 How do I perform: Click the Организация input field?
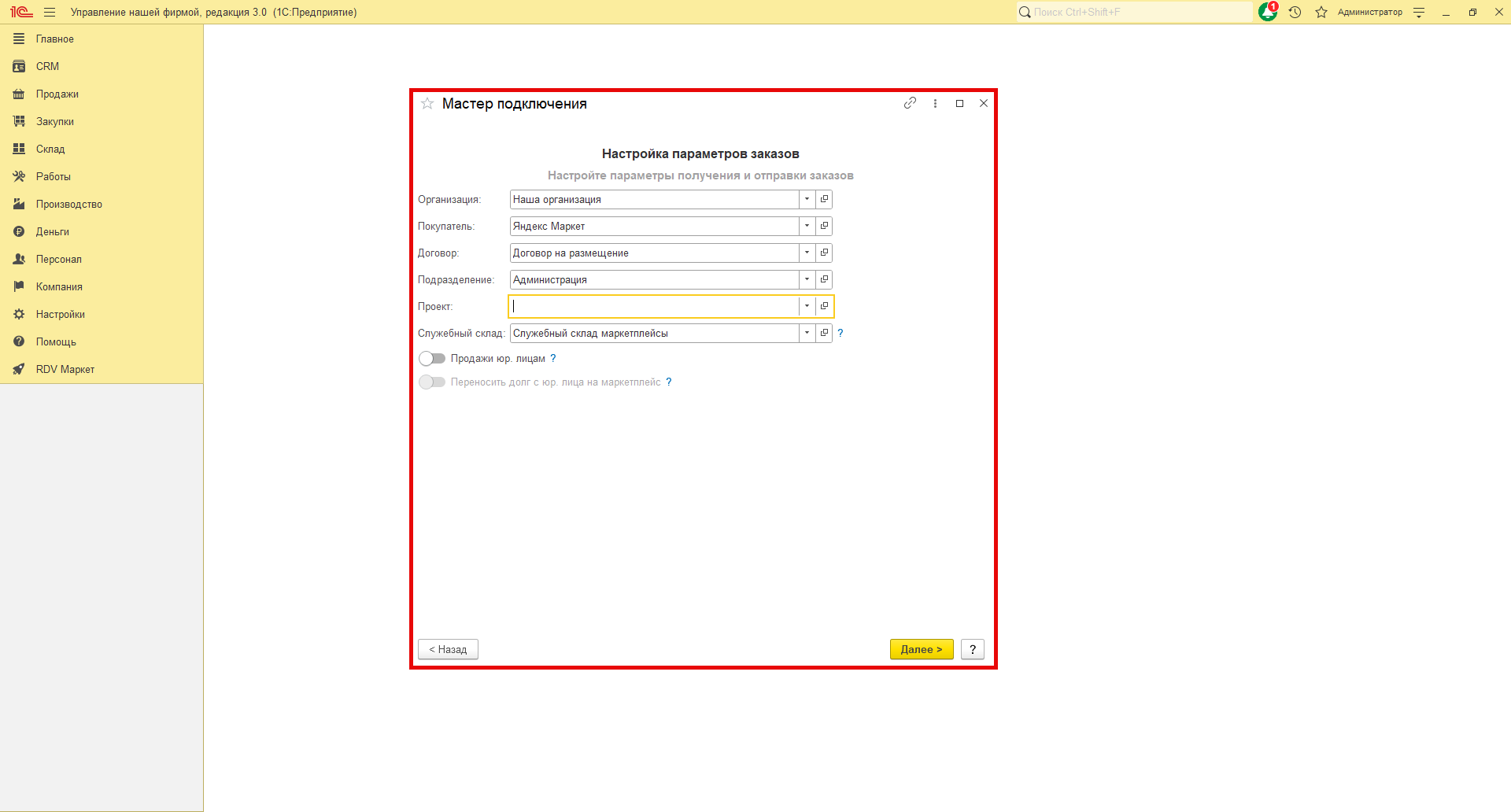[x=654, y=199]
